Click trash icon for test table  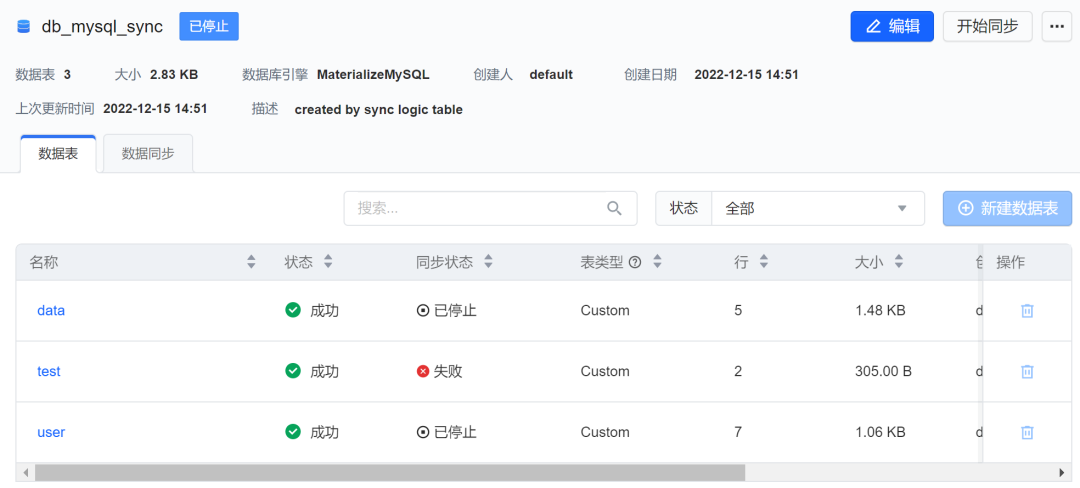point(1027,372)
